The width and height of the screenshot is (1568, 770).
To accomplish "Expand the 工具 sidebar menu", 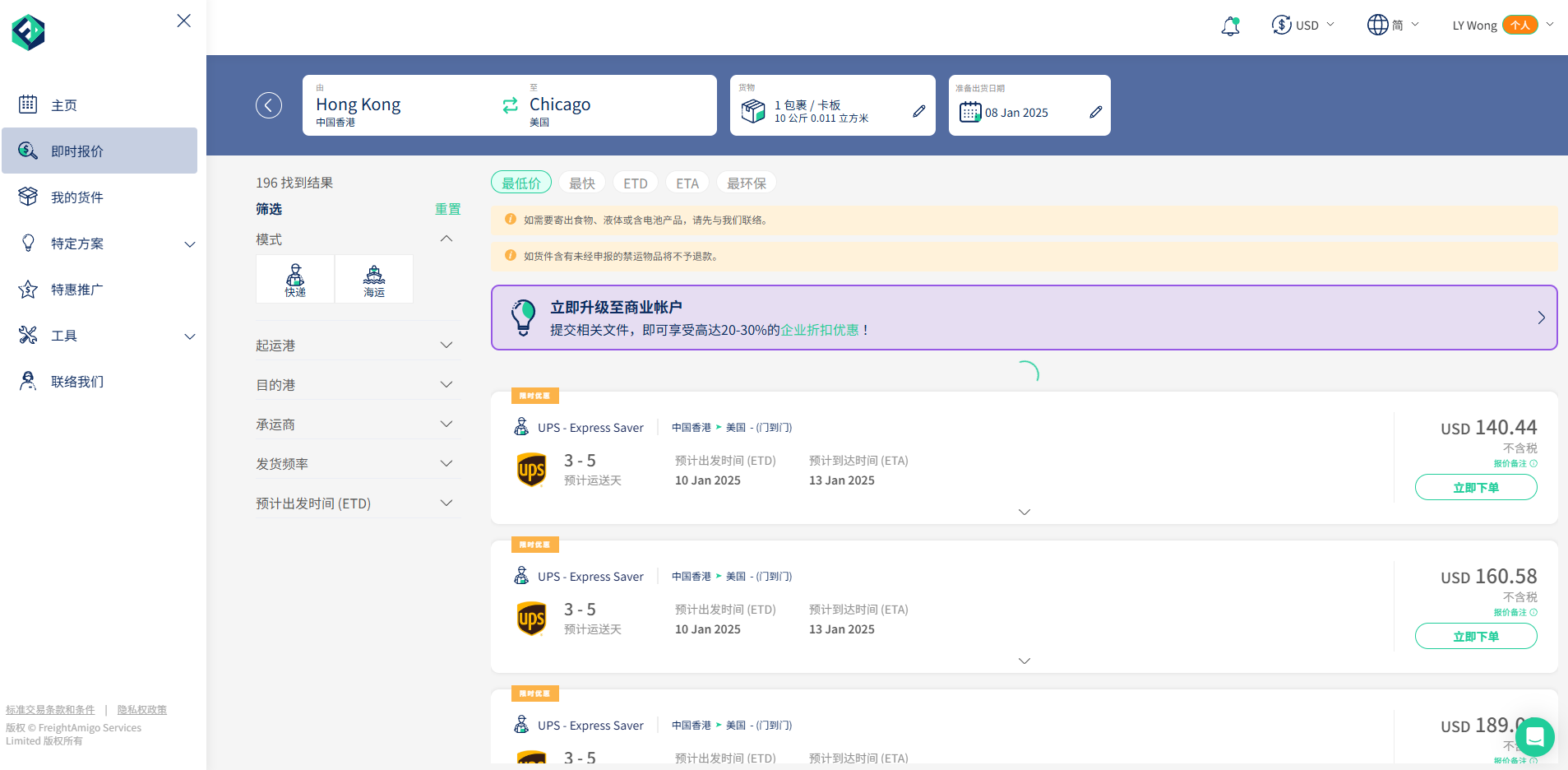I will [x=99, y=335].
